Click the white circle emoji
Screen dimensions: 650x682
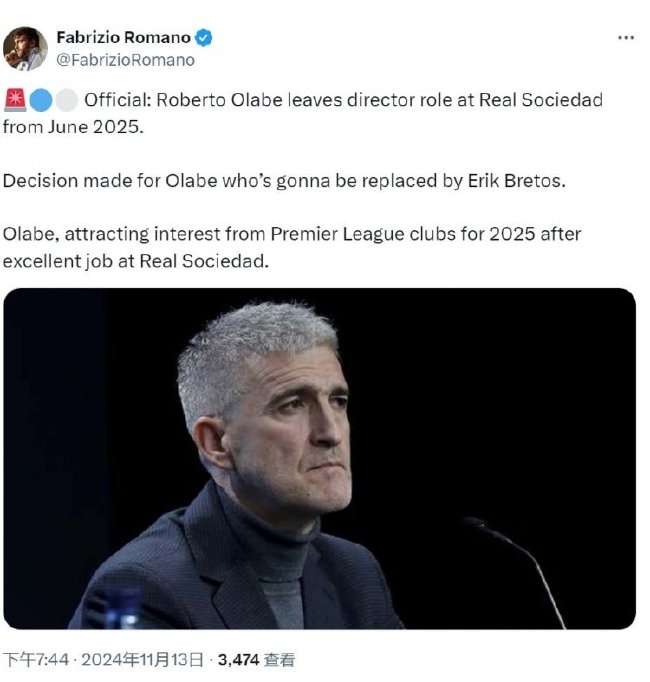click(x=67, y=100)
